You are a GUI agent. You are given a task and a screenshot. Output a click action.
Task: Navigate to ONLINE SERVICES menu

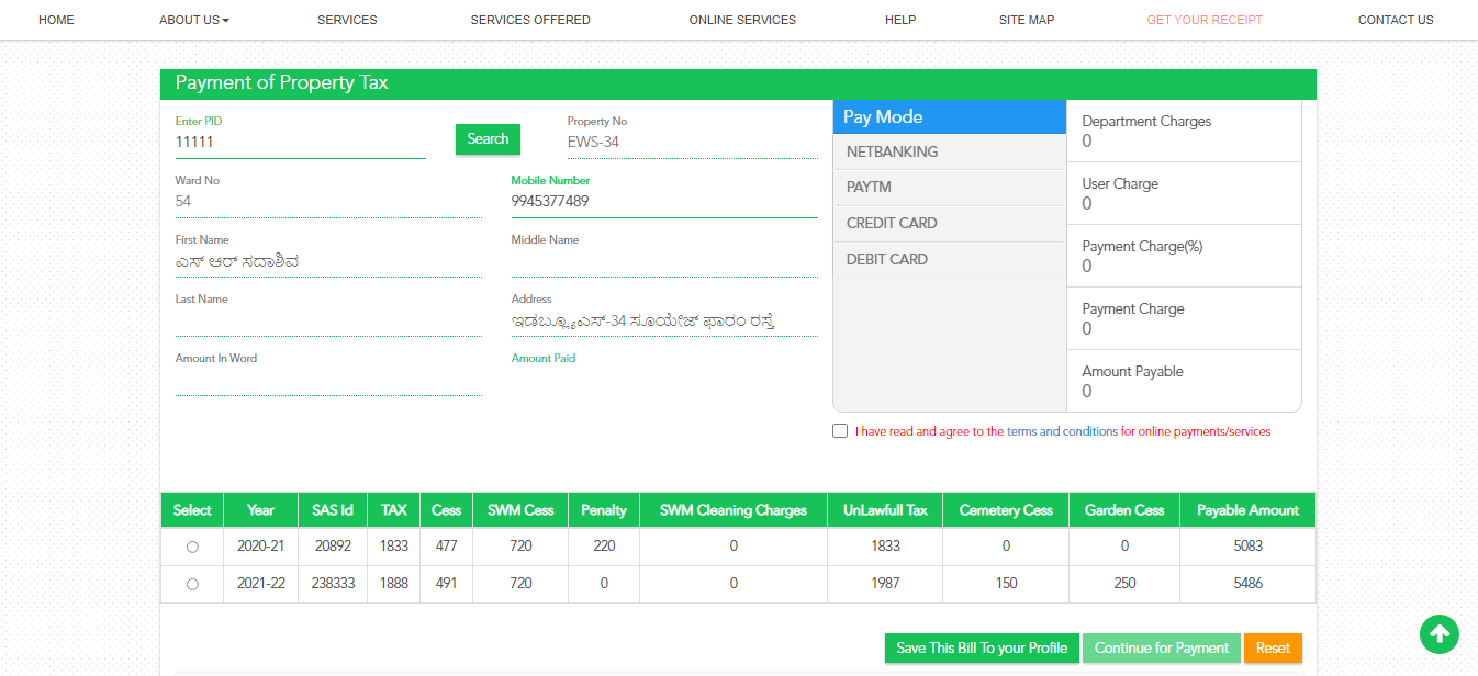click(742, 19)
